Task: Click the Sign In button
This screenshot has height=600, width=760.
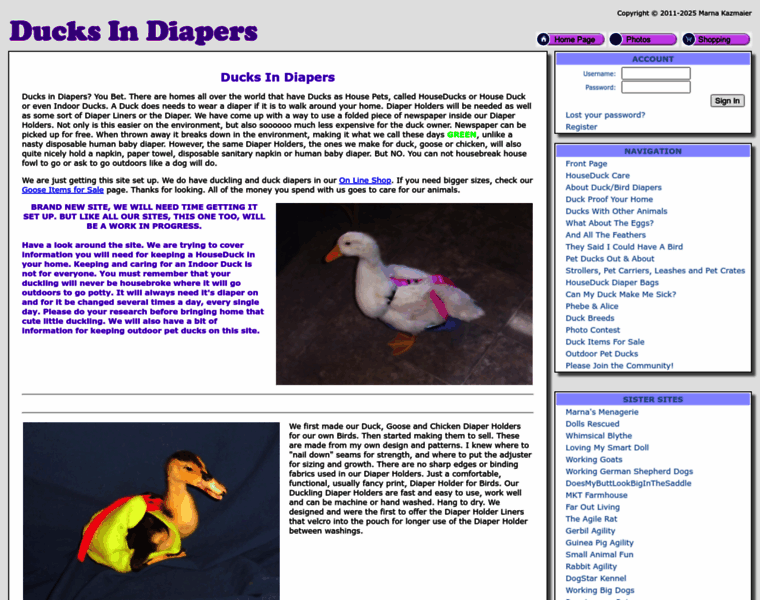Action: coord(727,101)
